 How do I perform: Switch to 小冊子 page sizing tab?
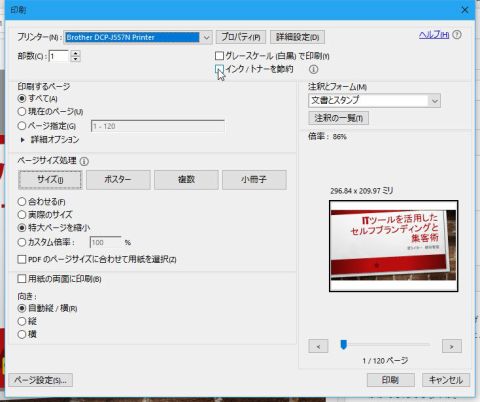tap(254, 180)
